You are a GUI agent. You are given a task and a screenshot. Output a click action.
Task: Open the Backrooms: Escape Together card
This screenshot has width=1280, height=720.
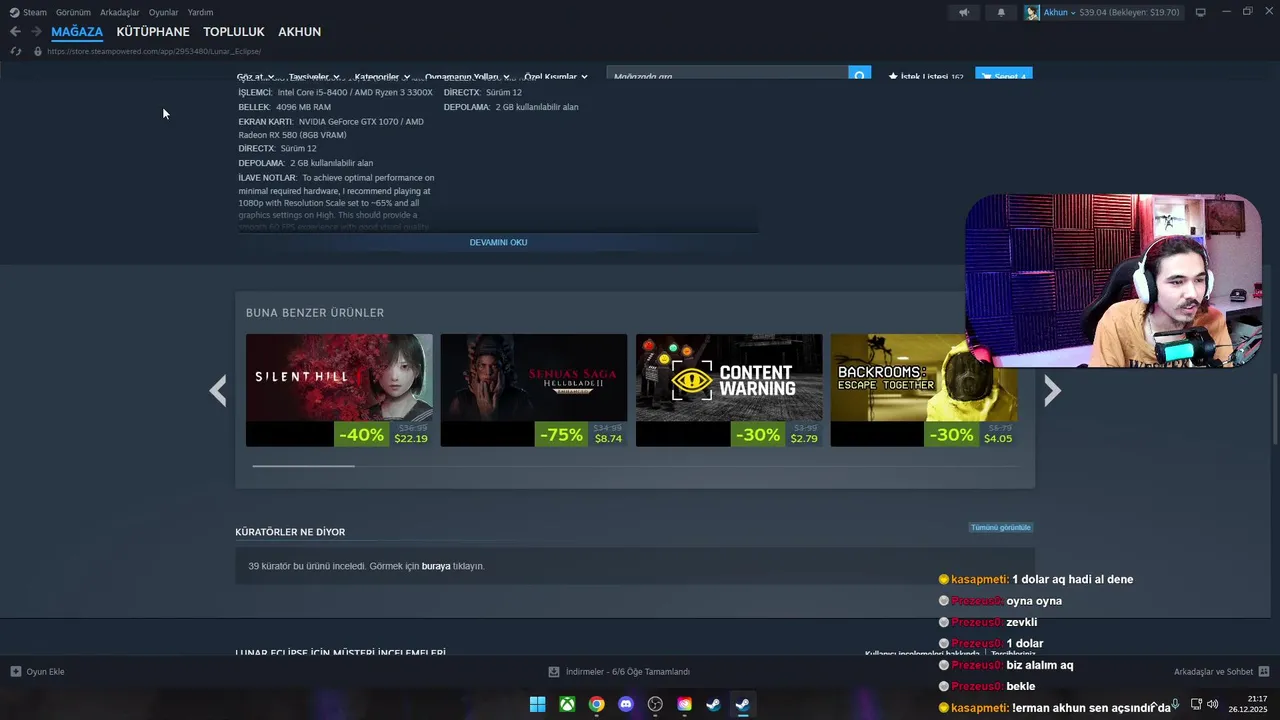pyautogui.click(x=924, y=390)
